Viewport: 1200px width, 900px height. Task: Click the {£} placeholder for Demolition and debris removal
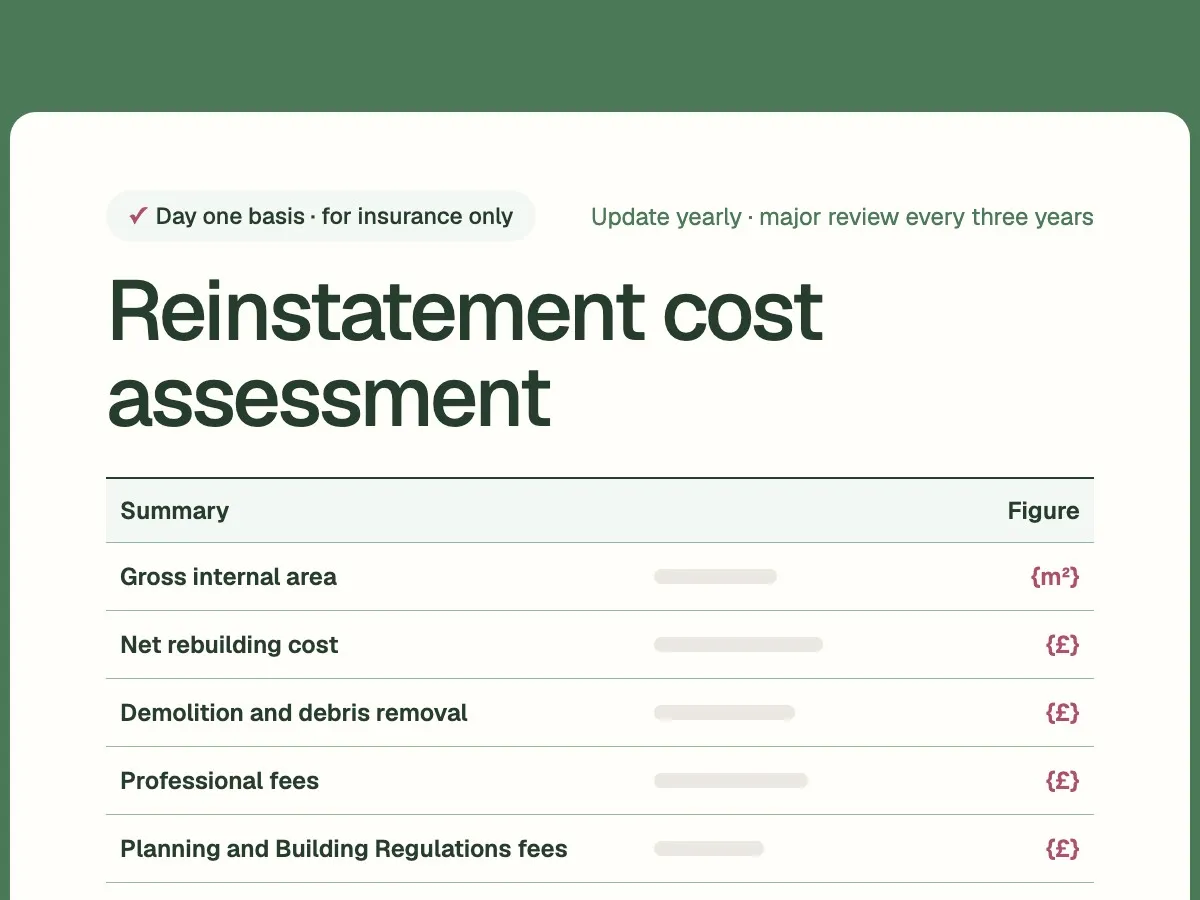(x=1062, y=713)
